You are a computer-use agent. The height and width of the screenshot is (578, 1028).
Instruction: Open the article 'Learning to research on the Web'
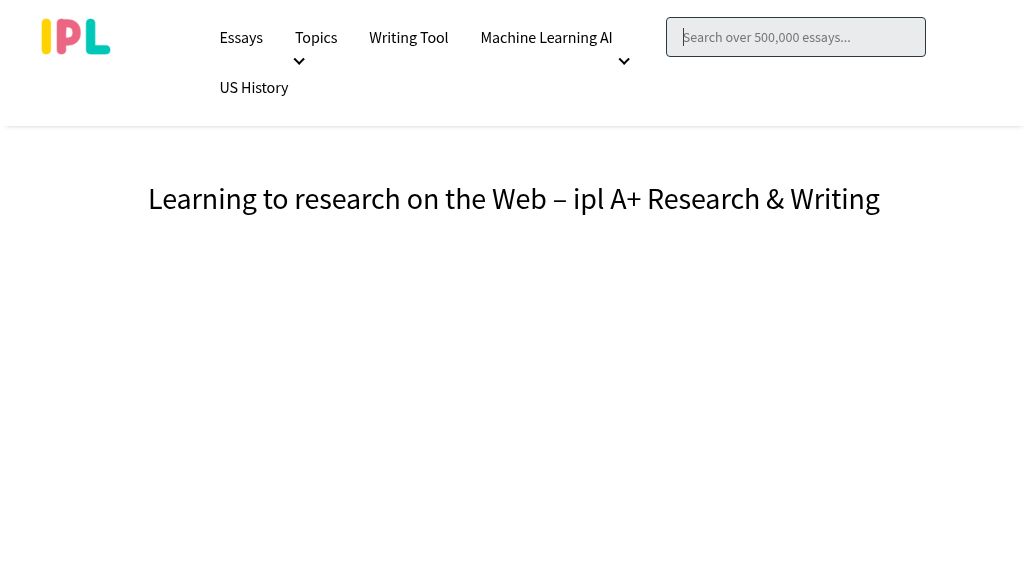pyautogui.click(x=514, y=198)
